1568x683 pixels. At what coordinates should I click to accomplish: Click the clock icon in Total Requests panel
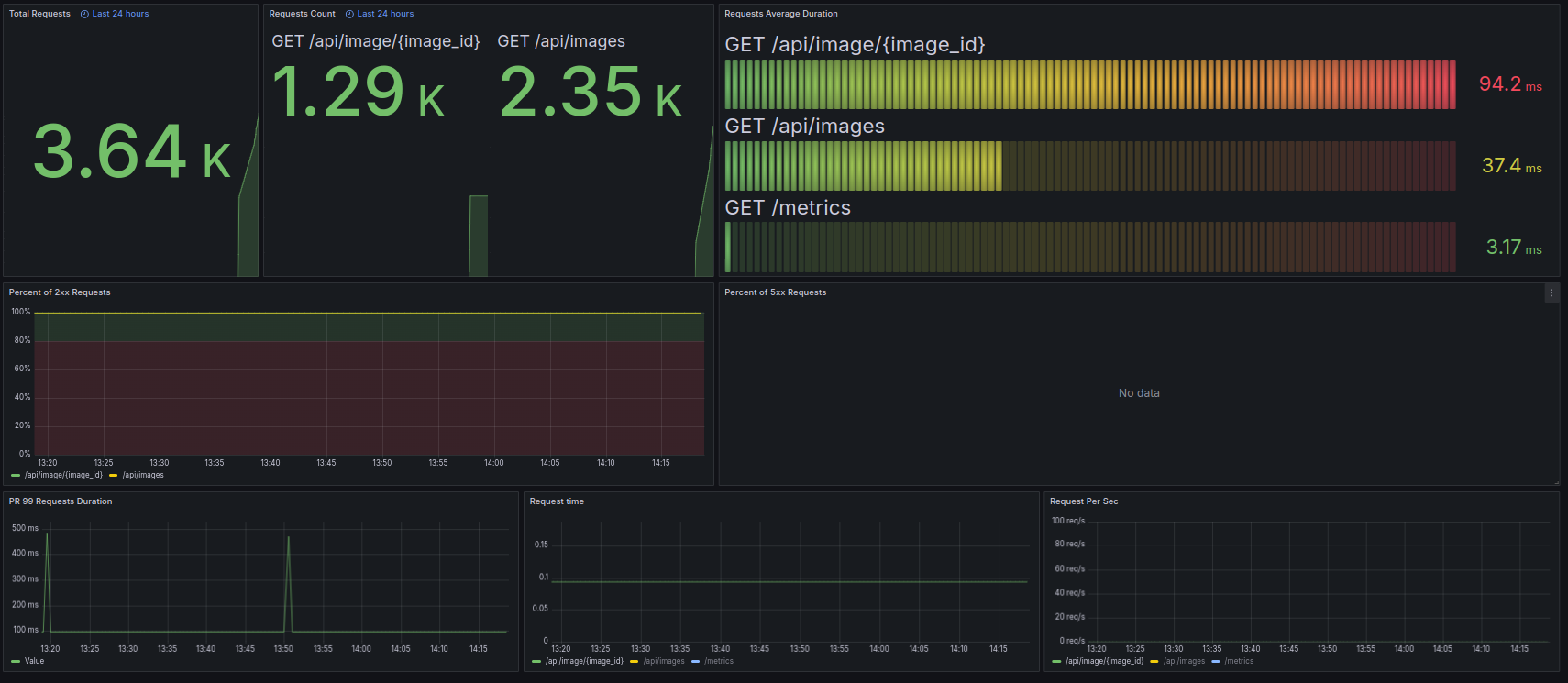84,14
